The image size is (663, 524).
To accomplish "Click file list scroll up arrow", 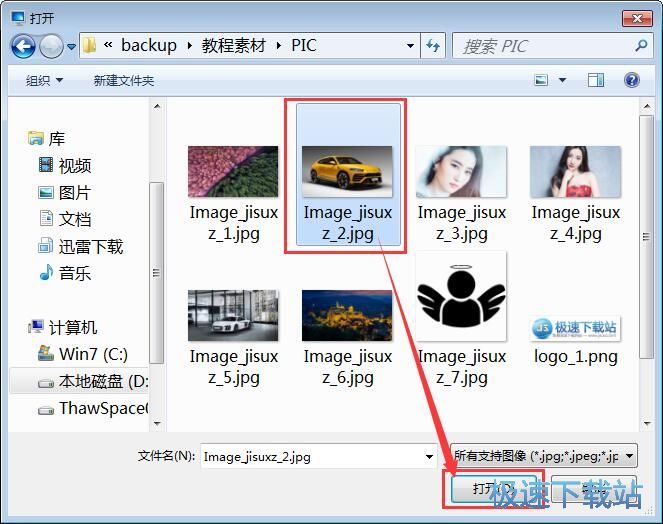I will point(647,106).
